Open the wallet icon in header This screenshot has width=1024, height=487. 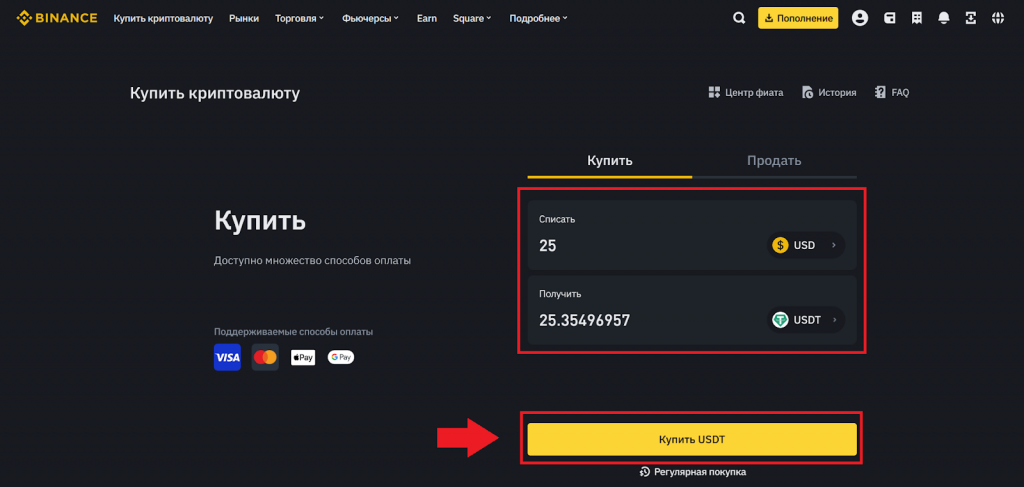[889, 18]
